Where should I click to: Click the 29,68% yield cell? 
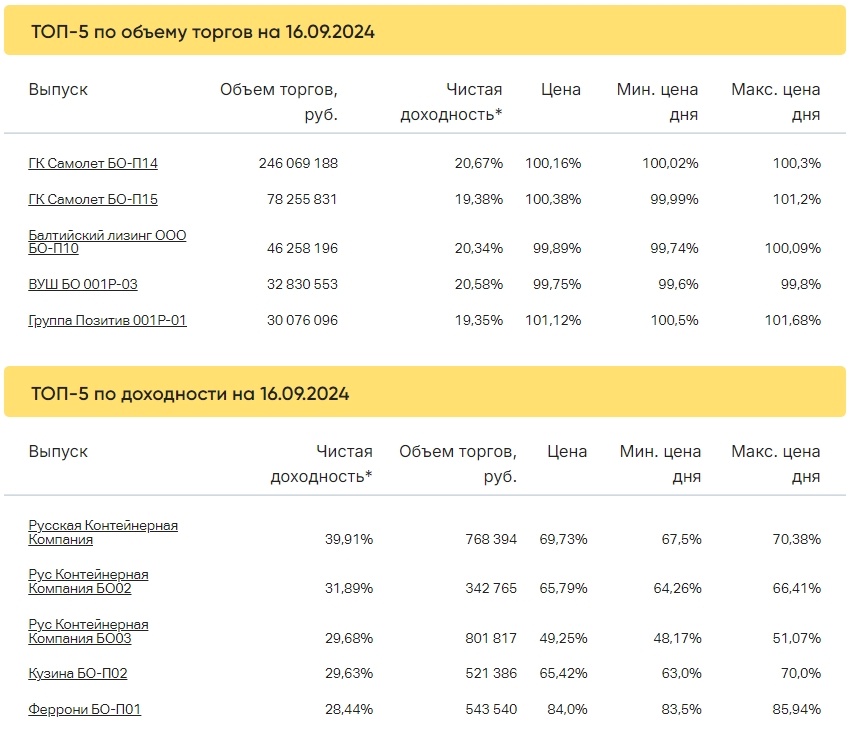[x=349, y=638]
